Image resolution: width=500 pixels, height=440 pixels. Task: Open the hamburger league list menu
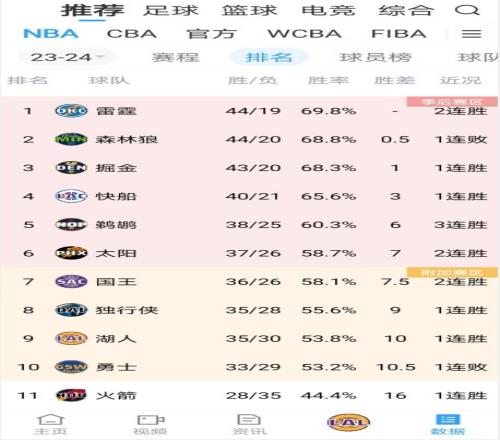471,34
